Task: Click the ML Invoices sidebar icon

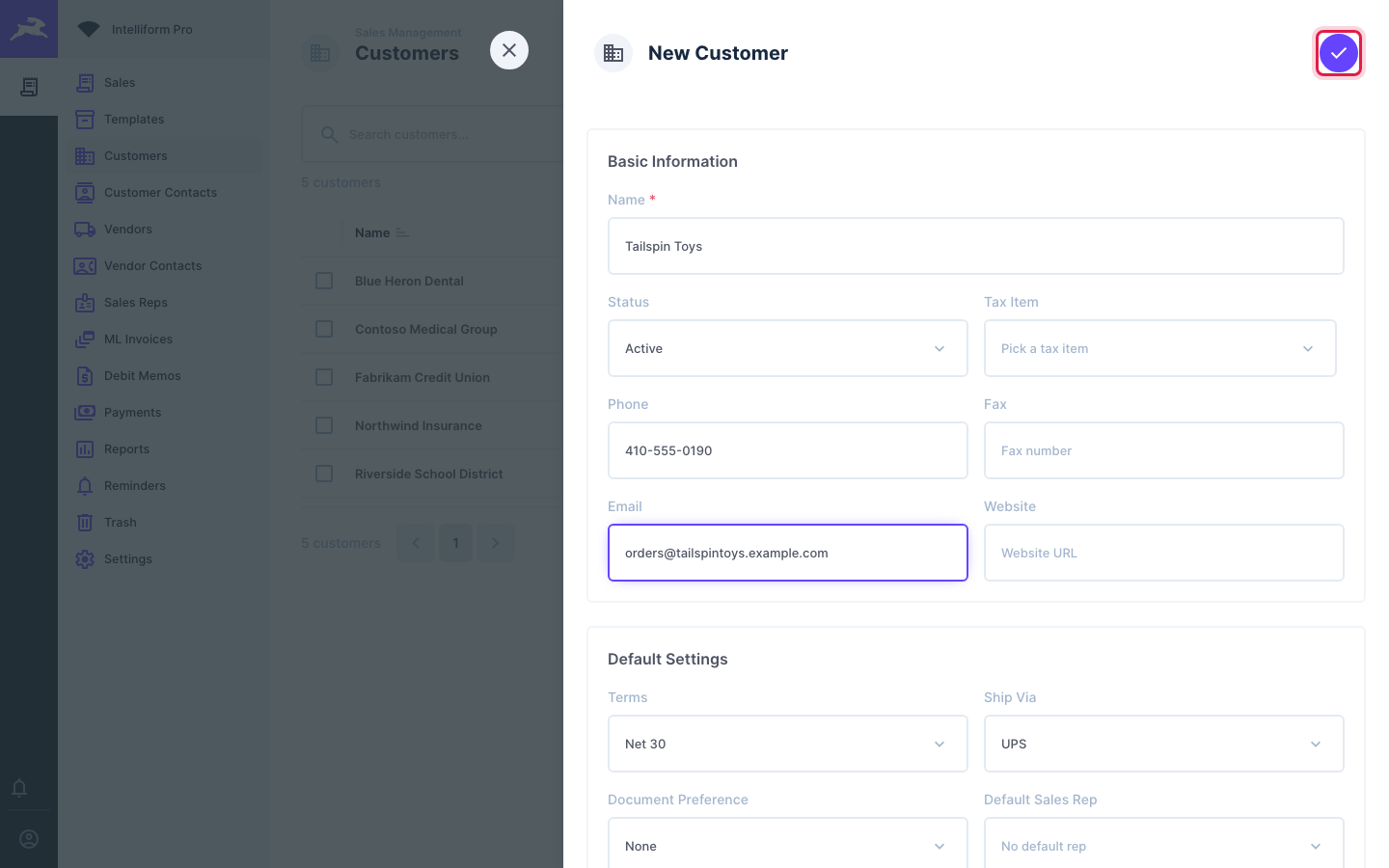Action: coord(85,339)
